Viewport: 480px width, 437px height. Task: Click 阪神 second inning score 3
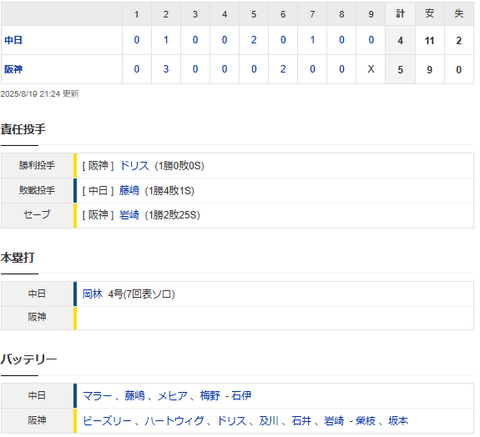click(x=166, y=69)
